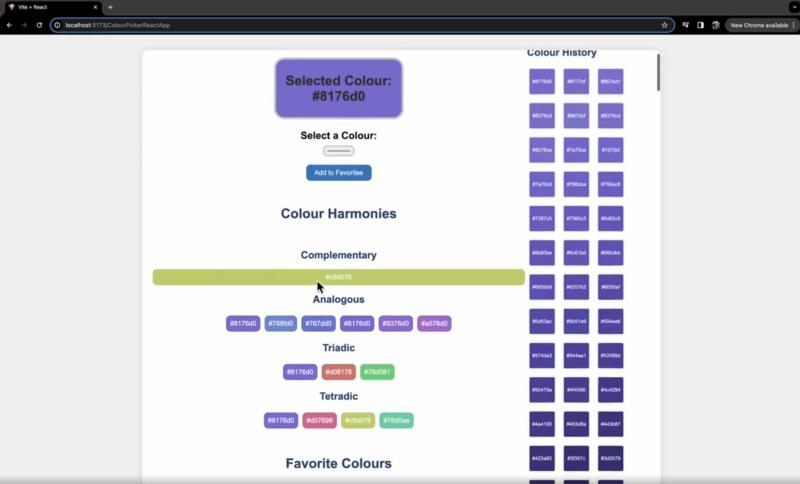
Task: Click the Select a Colour label
Action: tap(338, 136)
